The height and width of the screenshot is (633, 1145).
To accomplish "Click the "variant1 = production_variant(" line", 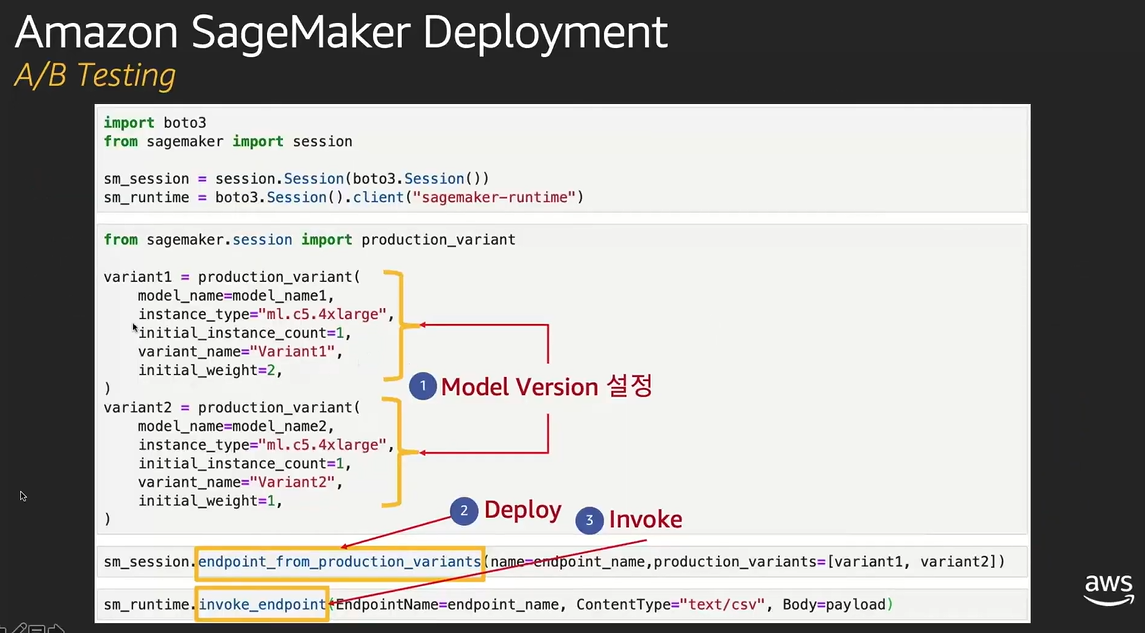I will (232, 277).
